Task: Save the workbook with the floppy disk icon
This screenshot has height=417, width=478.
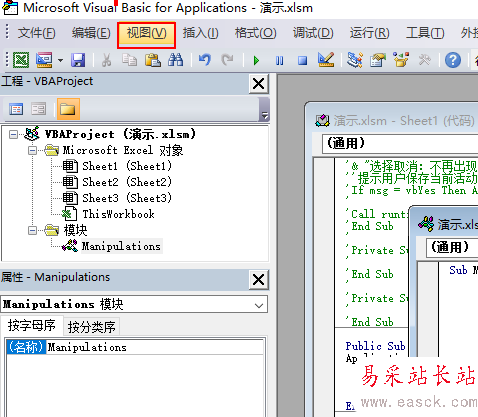Action: click(78, 60)
